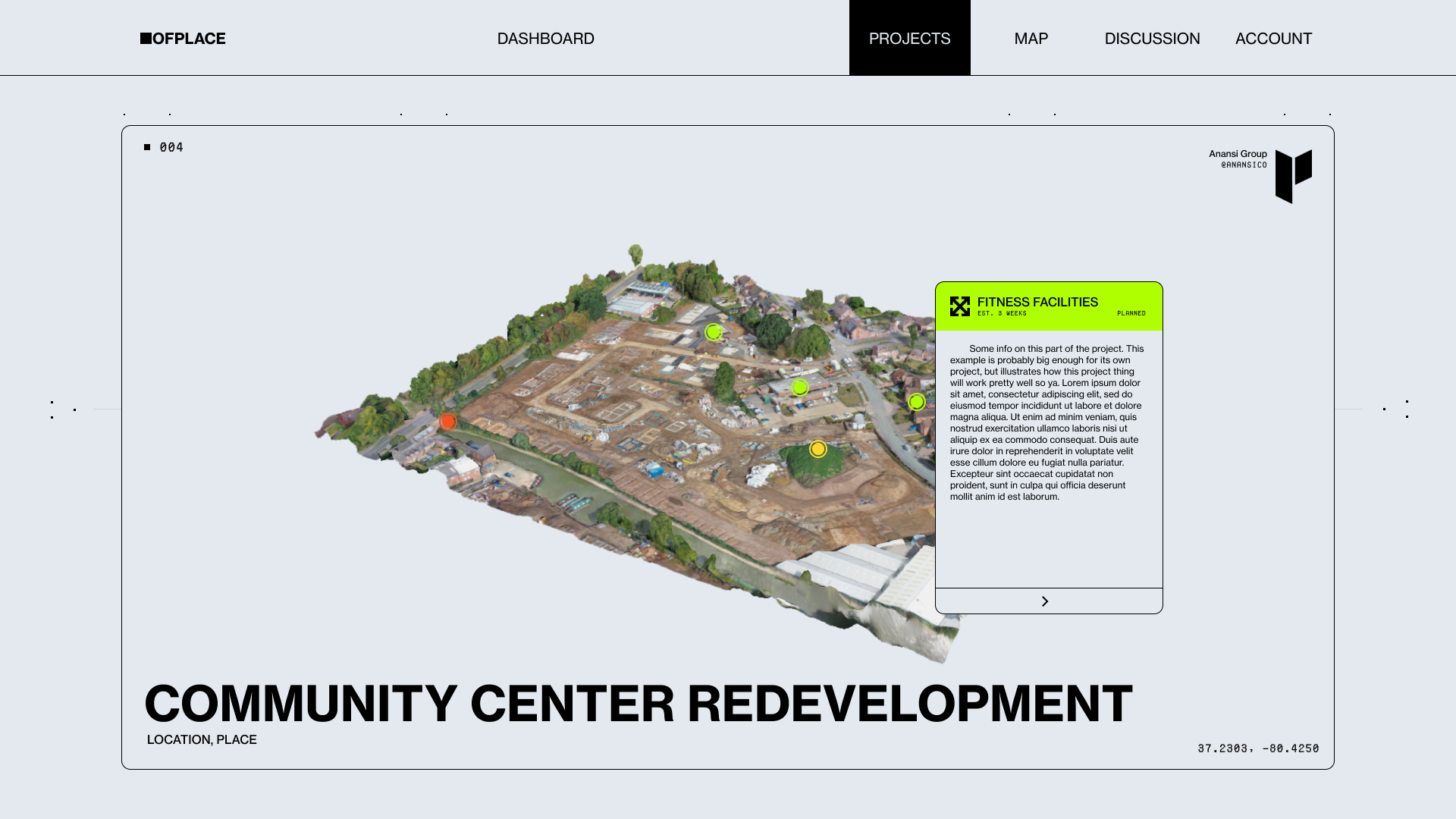
Task: Click the 004 project number label
Action: (171, 147)
